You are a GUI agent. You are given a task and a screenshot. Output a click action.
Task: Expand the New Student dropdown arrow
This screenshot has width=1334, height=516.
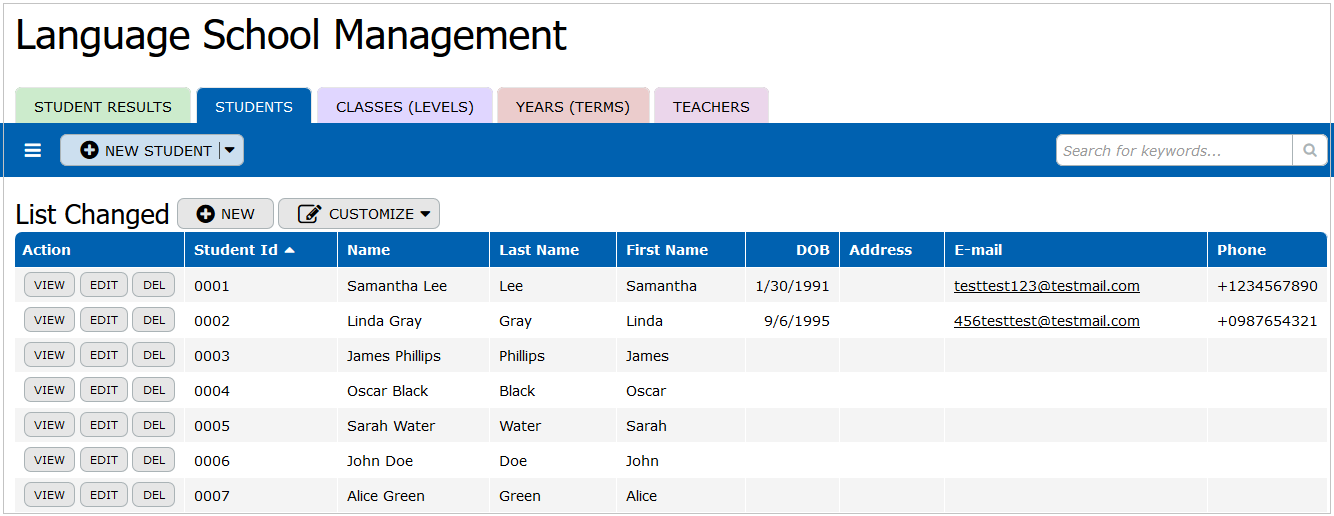[x=230, y=151]
